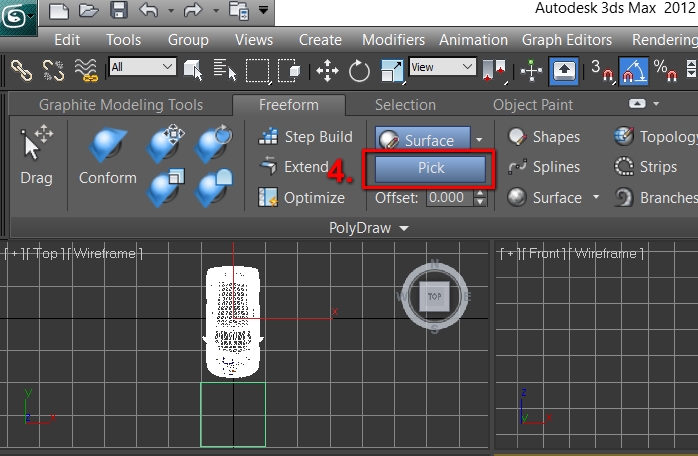This screenshot has width=698, height=456.
Task: Open Select by Name list
Action: coord(225,70)
